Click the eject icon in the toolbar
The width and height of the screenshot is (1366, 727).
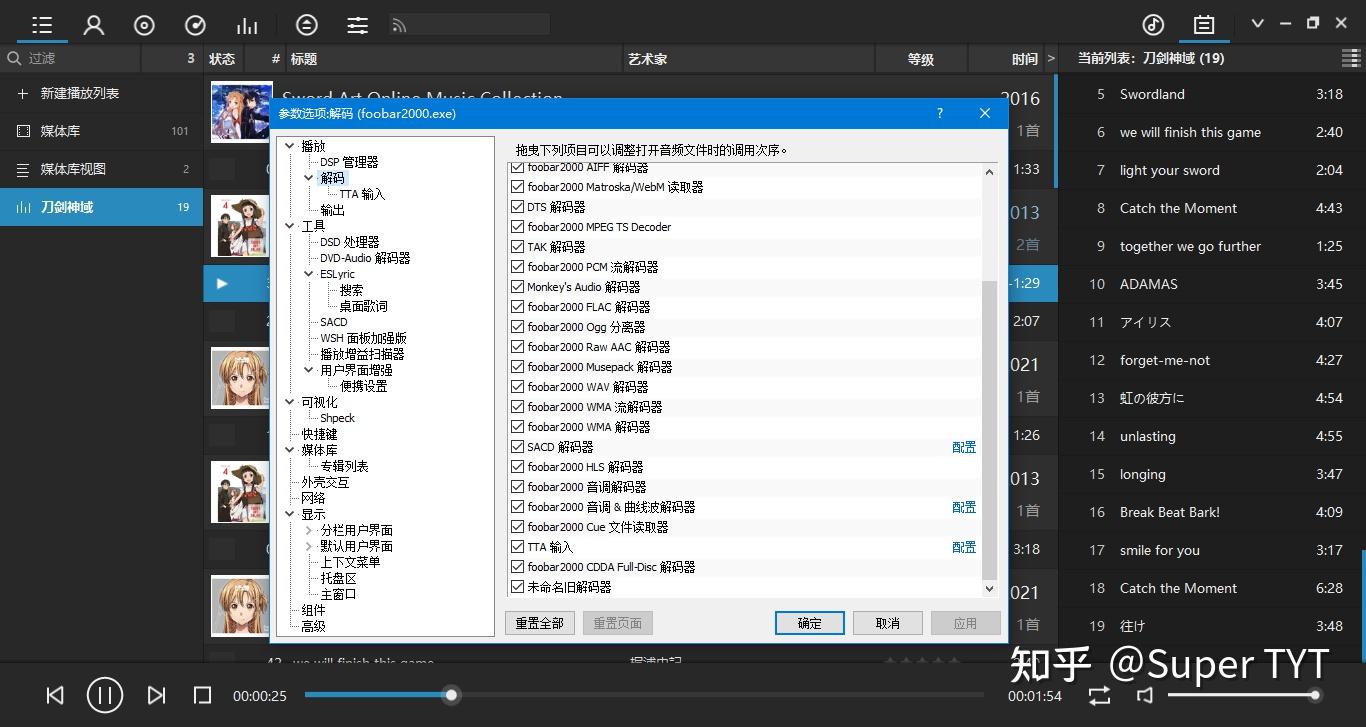tap(306, 24)
